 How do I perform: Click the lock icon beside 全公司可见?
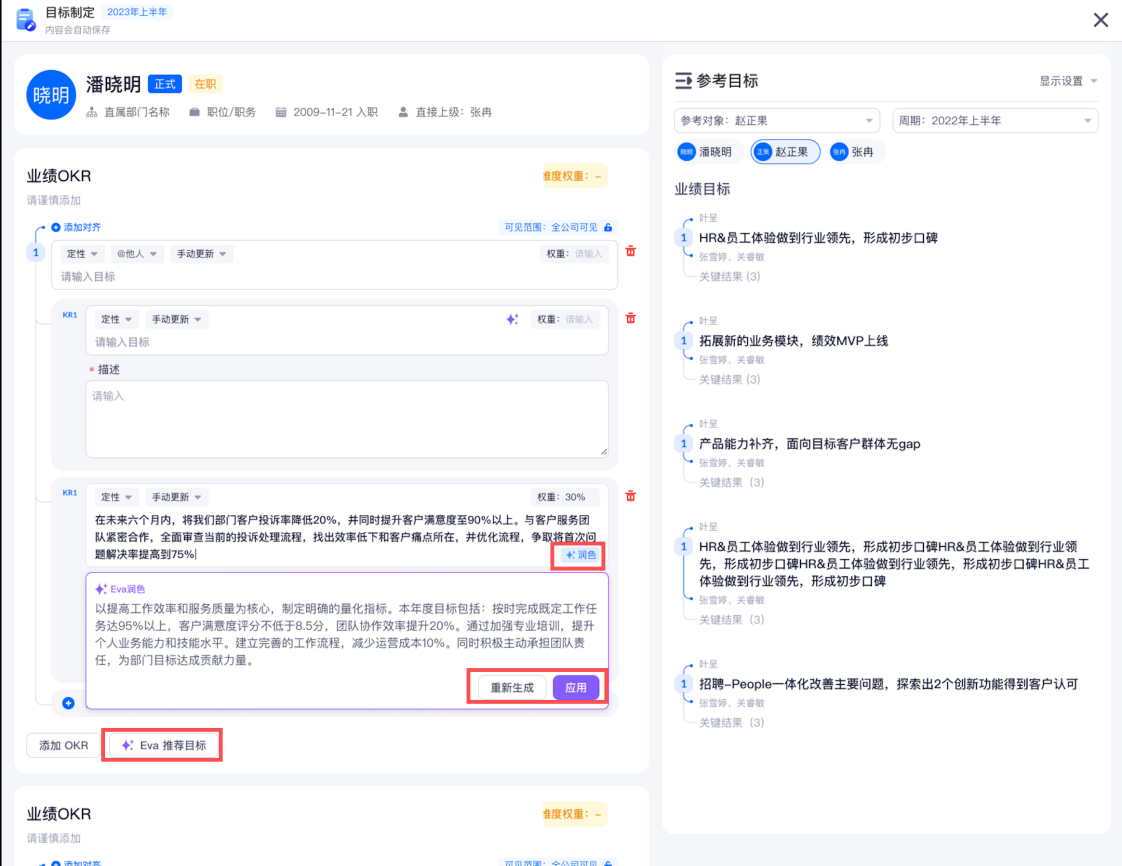pyautogui.click(x=608, y=228)
